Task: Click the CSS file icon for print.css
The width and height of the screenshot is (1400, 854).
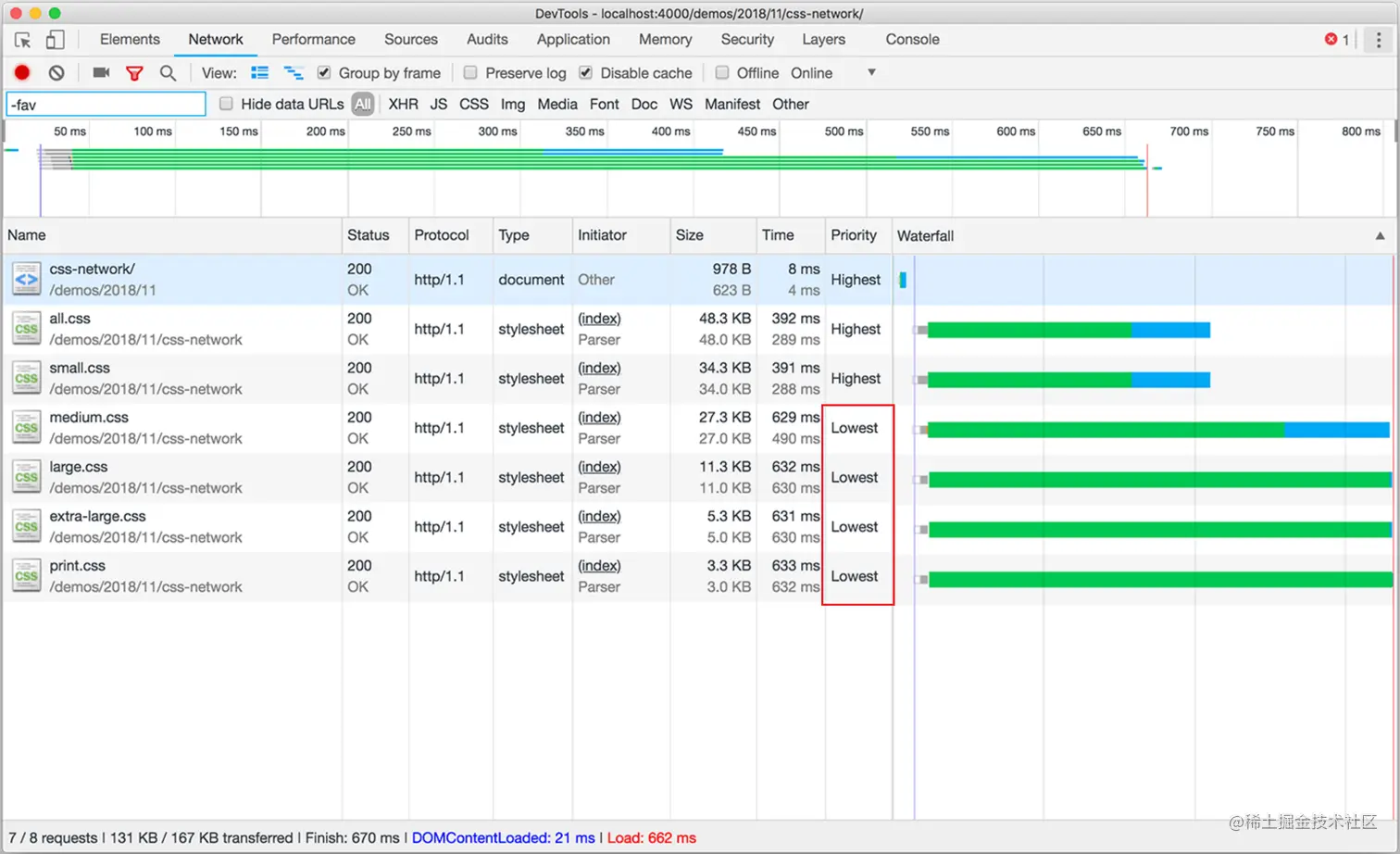Action: 27,575
